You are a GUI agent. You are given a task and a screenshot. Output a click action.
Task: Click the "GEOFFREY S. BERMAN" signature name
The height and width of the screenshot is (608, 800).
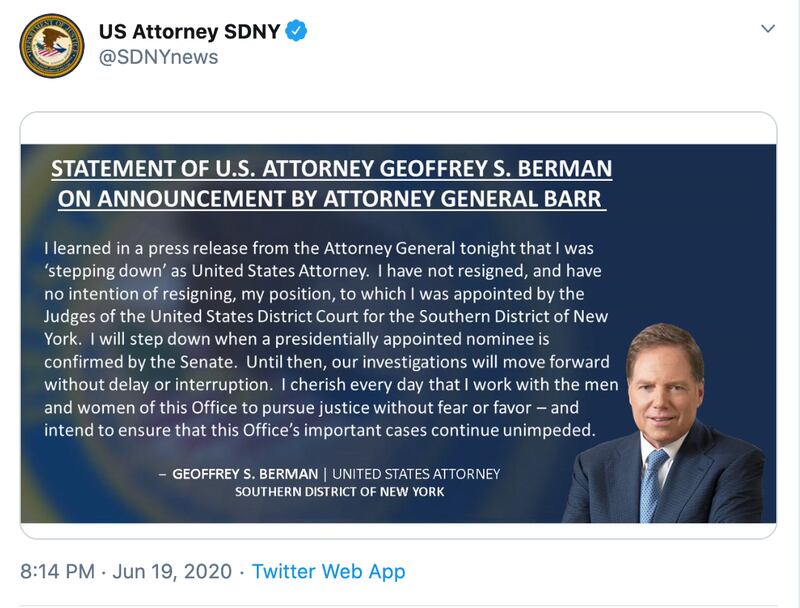point(245,474)
